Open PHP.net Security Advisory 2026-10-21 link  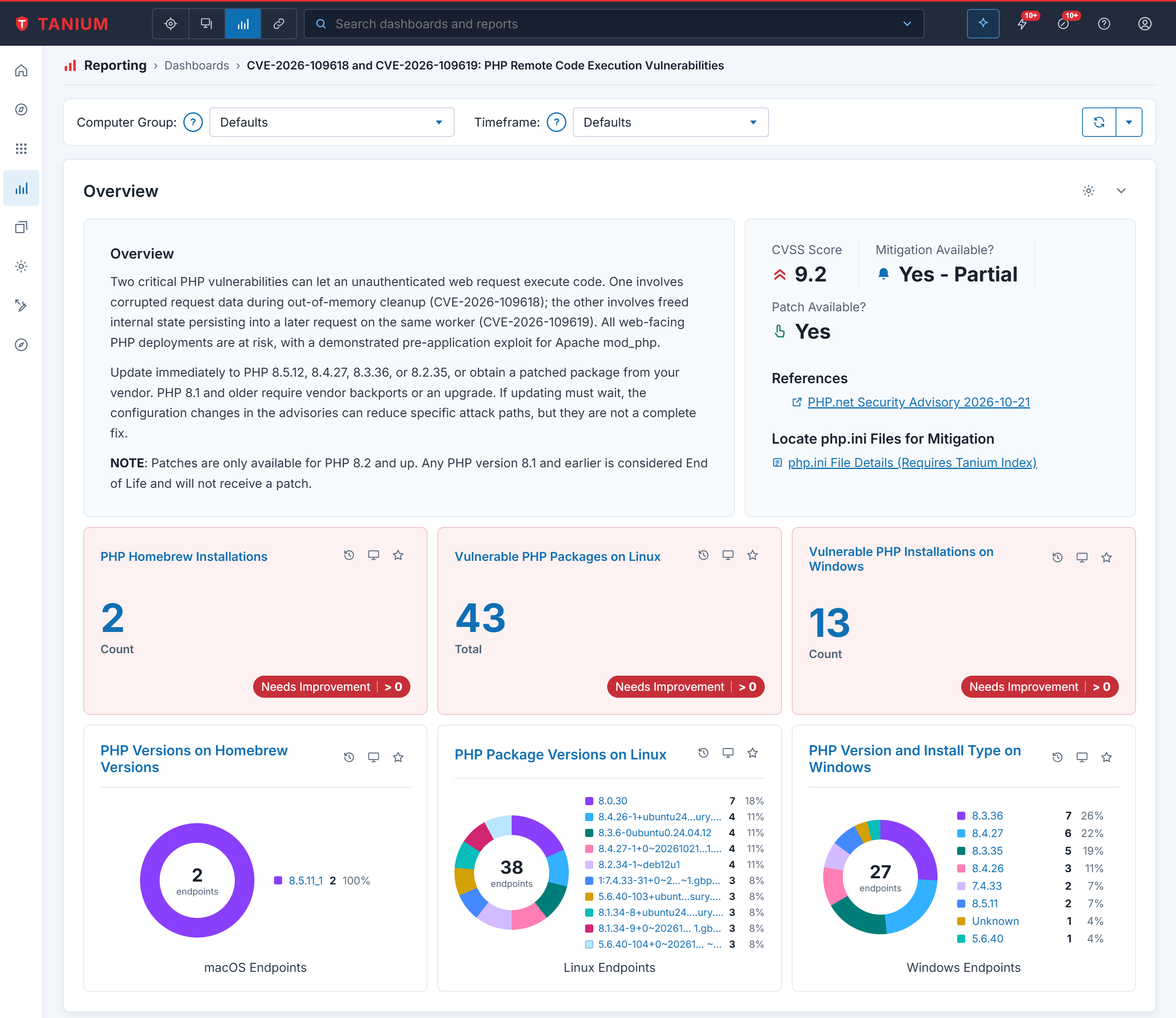(x=918, y=402)
